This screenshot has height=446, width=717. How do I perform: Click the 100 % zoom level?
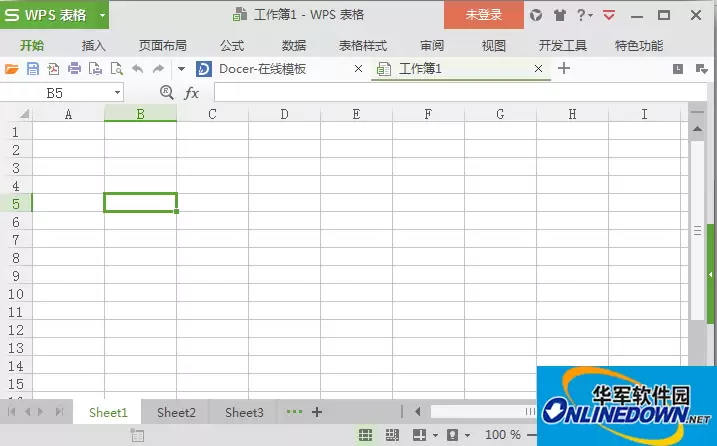(502, 434)
